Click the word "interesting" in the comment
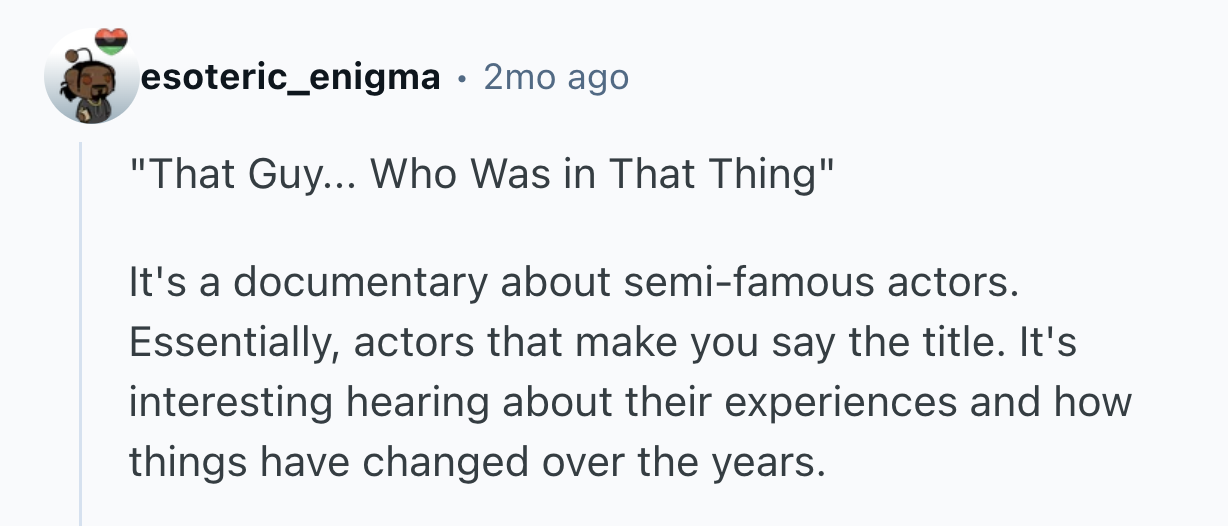The height and width of the screenshot is (526, 1228). [x=231, y=402]
